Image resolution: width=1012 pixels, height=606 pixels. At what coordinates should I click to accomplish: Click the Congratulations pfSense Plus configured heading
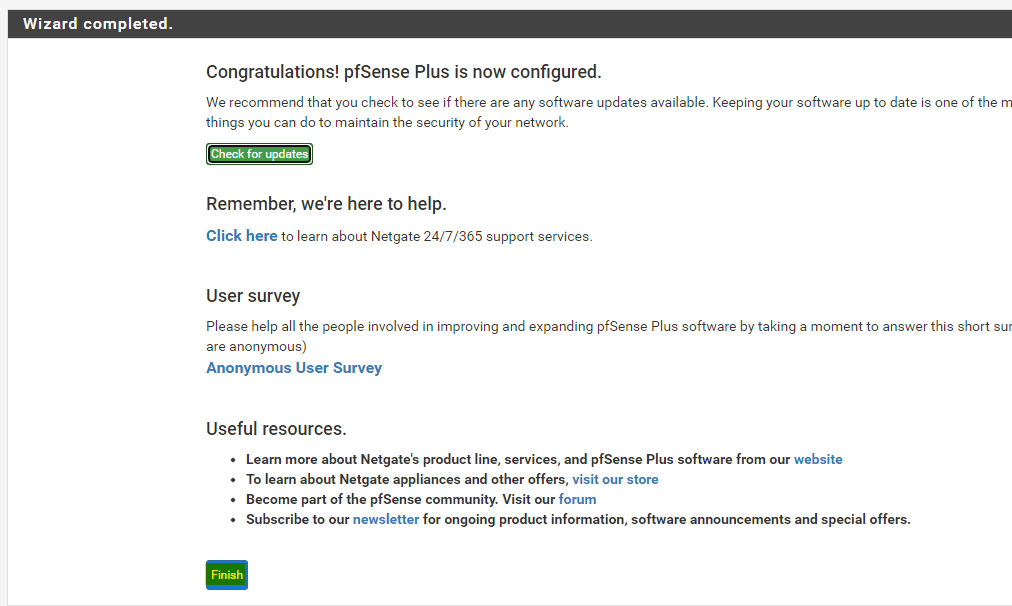tap(403, 72)
